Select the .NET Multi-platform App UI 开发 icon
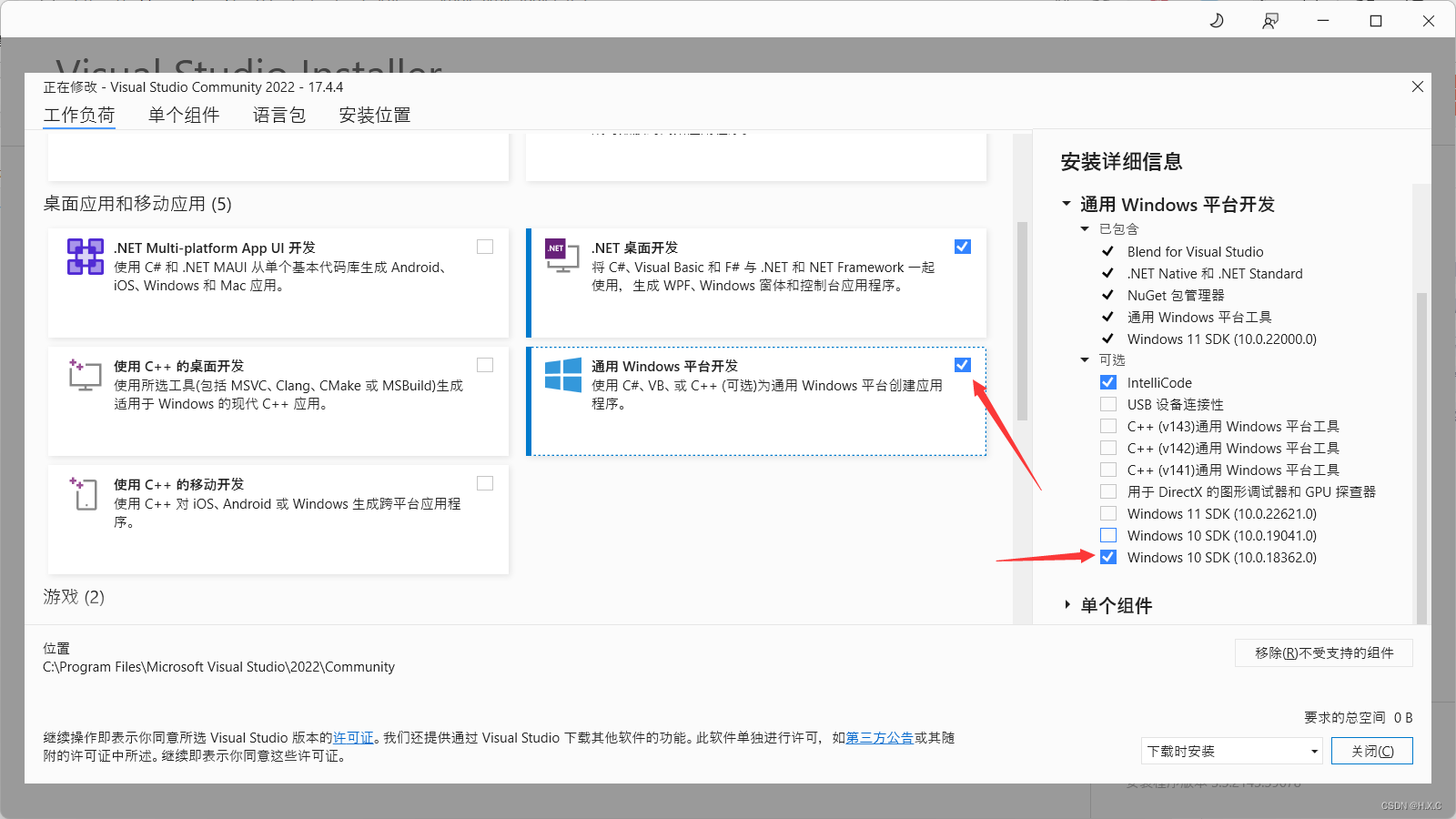1456x819 pixels. (85, 258)
